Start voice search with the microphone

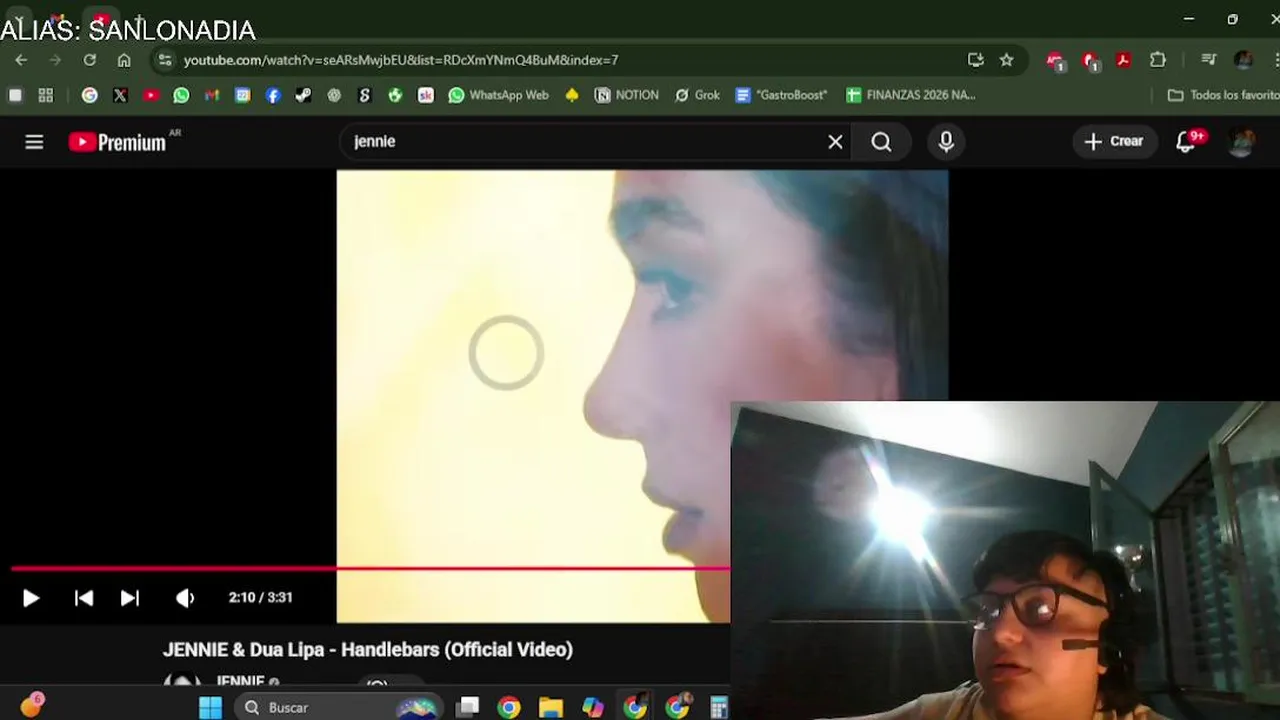[x=946, y=142]
